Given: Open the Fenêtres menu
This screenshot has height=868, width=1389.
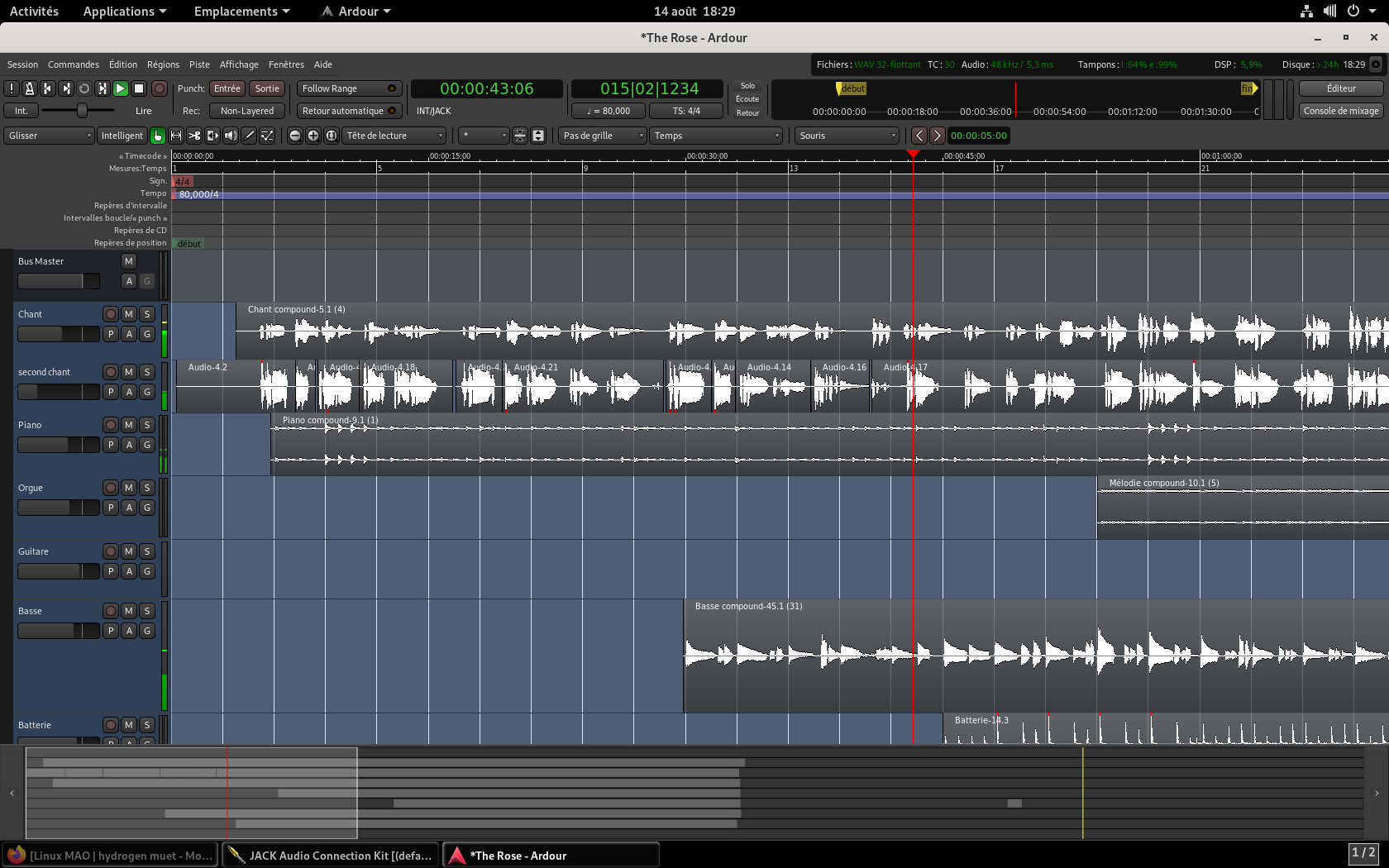Looking at the screenshot, I should 286,64.
